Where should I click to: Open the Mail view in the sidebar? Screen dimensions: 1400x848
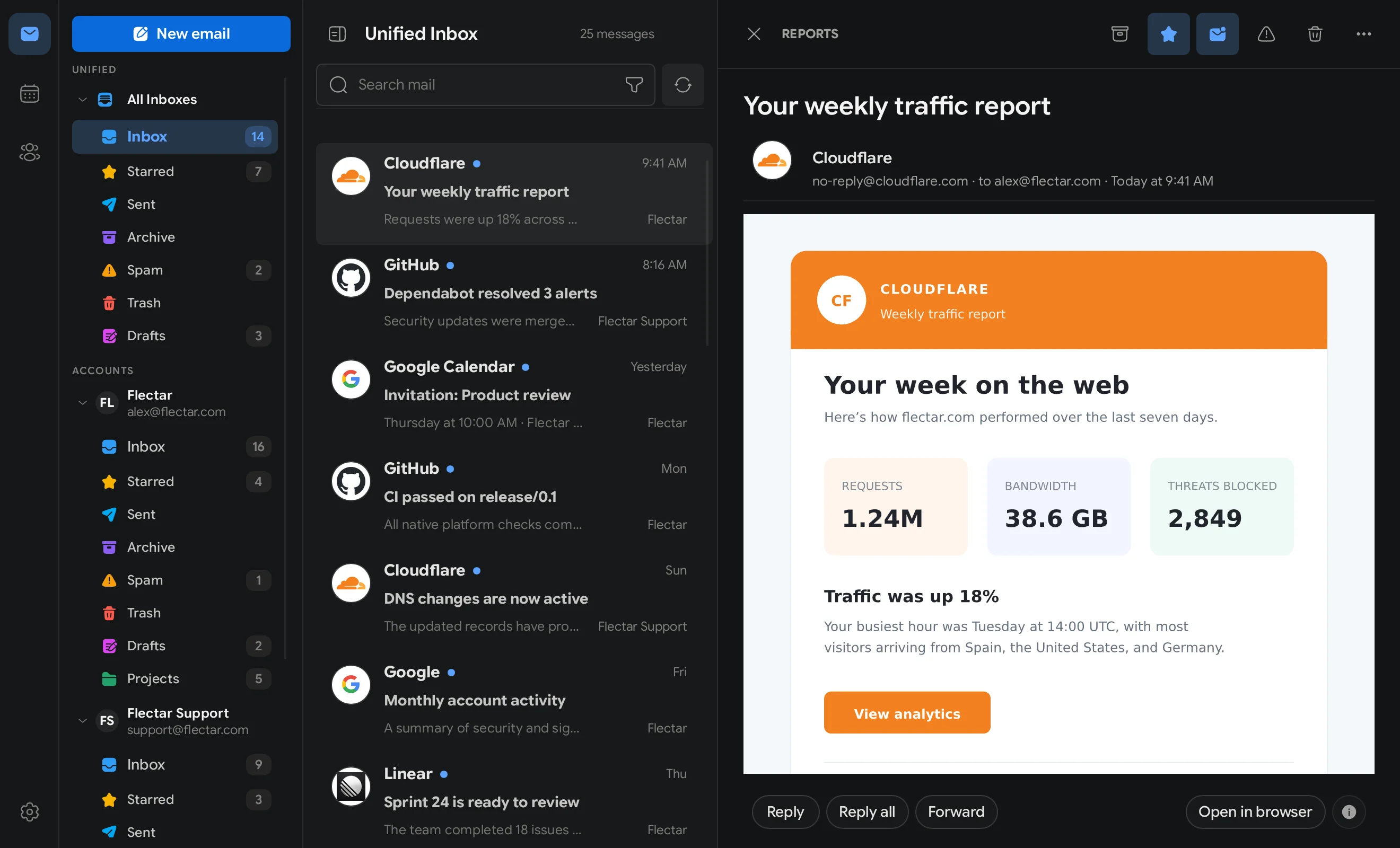pos(30,34)
